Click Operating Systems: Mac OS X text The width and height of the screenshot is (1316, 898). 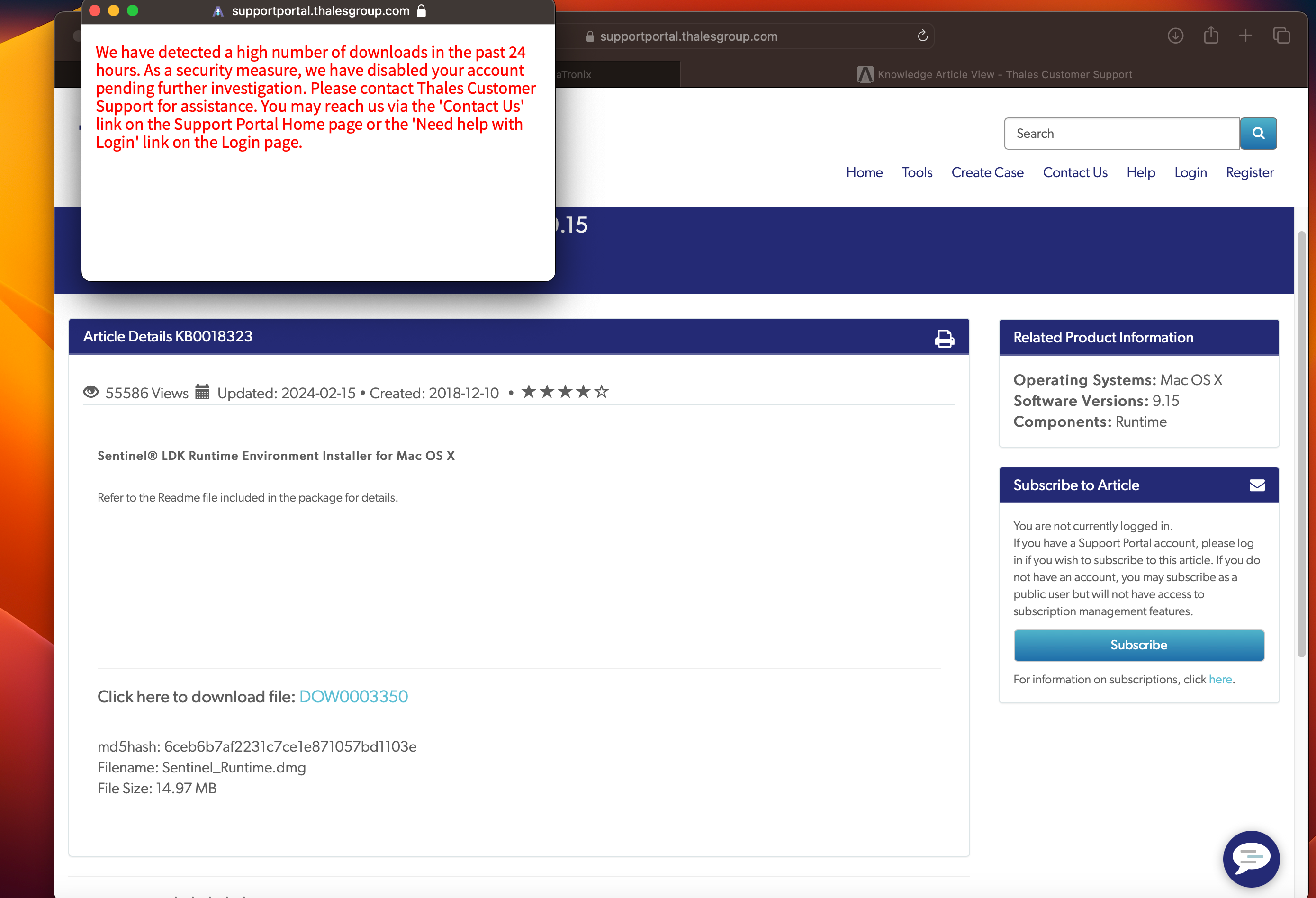pyautogui.click(x=1118, y=380)
